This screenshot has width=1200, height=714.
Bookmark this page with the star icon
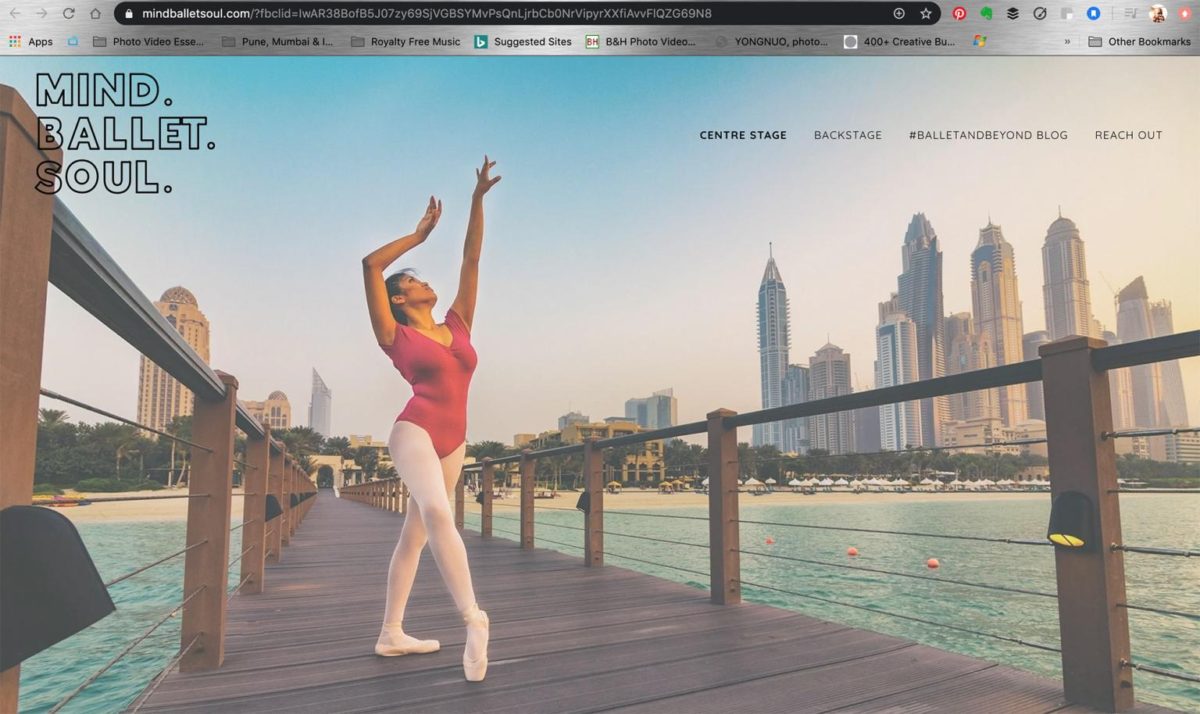925,14
